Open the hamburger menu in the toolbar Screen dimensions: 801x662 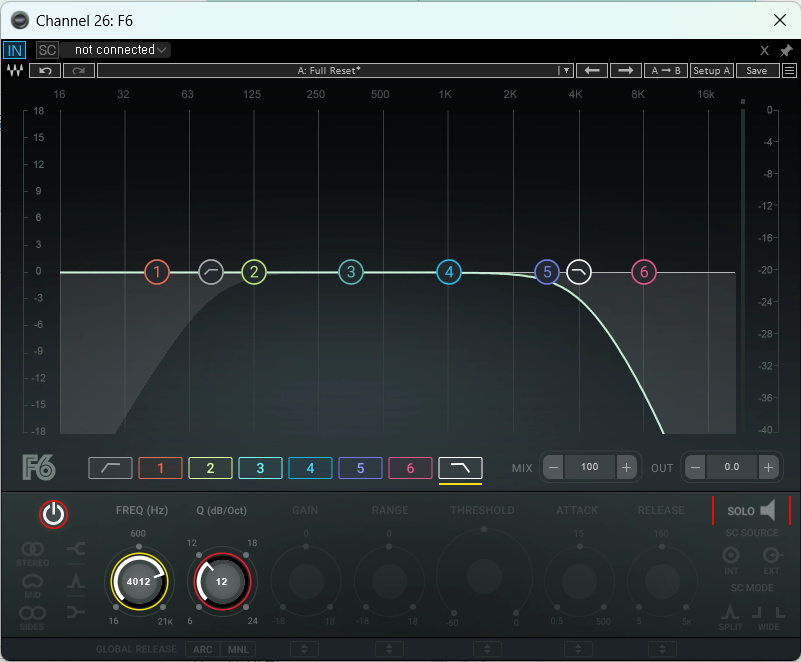click(x=789, y=71)
